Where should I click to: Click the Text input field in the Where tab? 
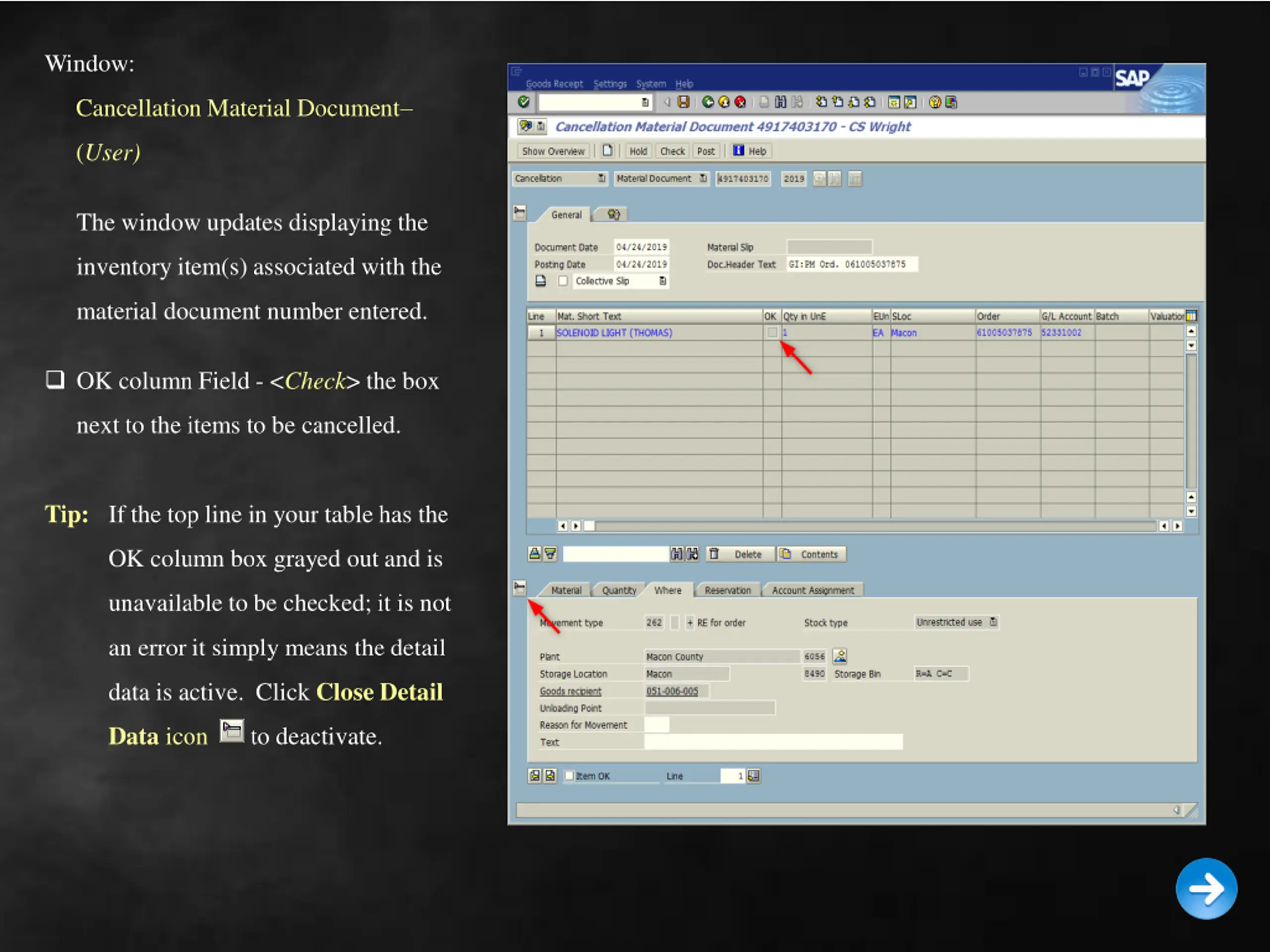click(773, 742)
